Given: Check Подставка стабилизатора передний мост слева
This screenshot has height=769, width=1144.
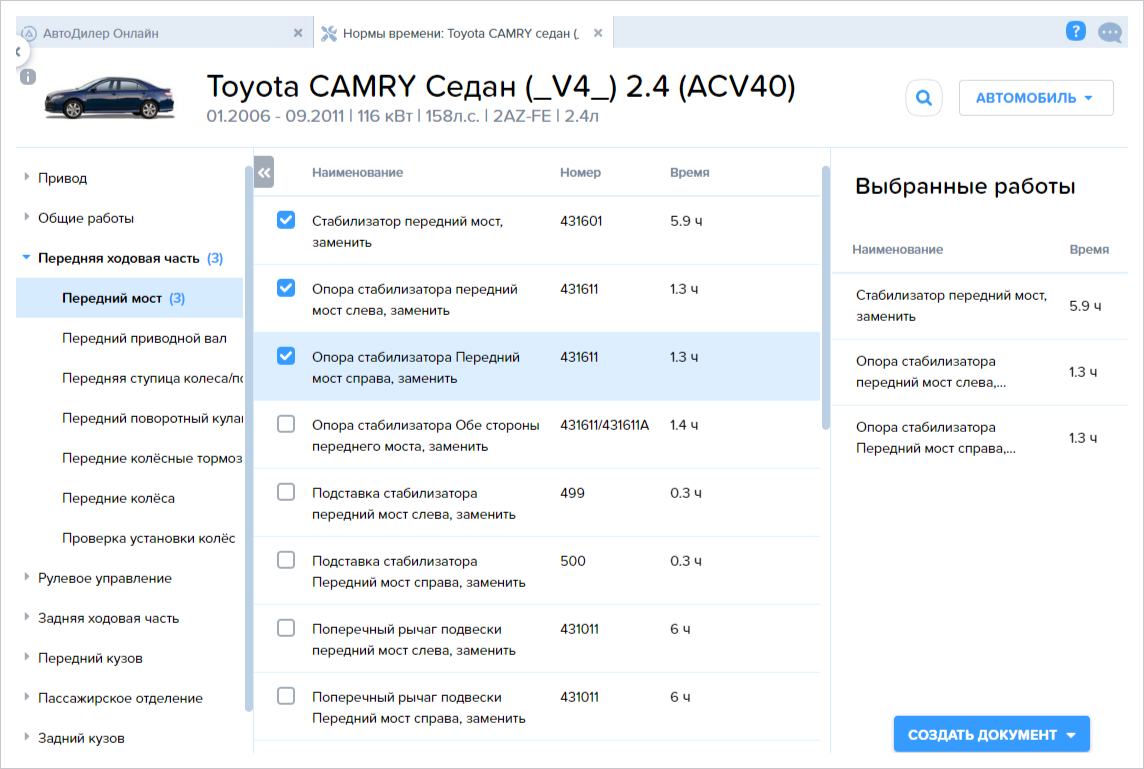Looking at the screenshot, I should (286, 492).
